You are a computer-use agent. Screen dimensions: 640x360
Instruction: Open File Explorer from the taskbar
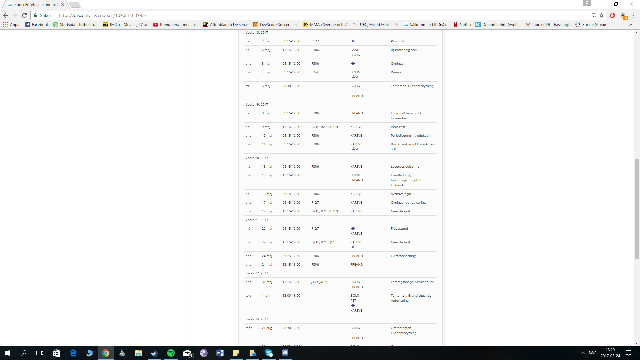coord(138,353)
